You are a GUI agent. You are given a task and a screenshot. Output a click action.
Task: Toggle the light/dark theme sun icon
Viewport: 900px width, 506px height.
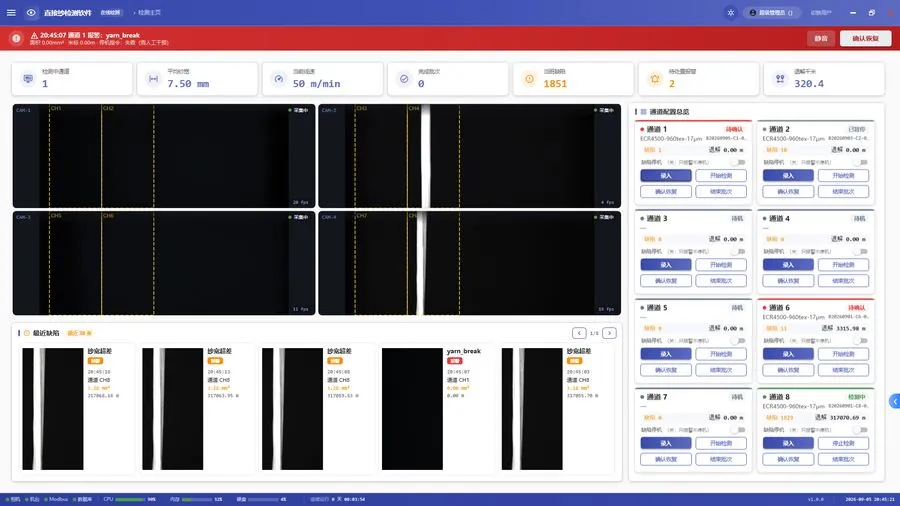tap(730, 13)
